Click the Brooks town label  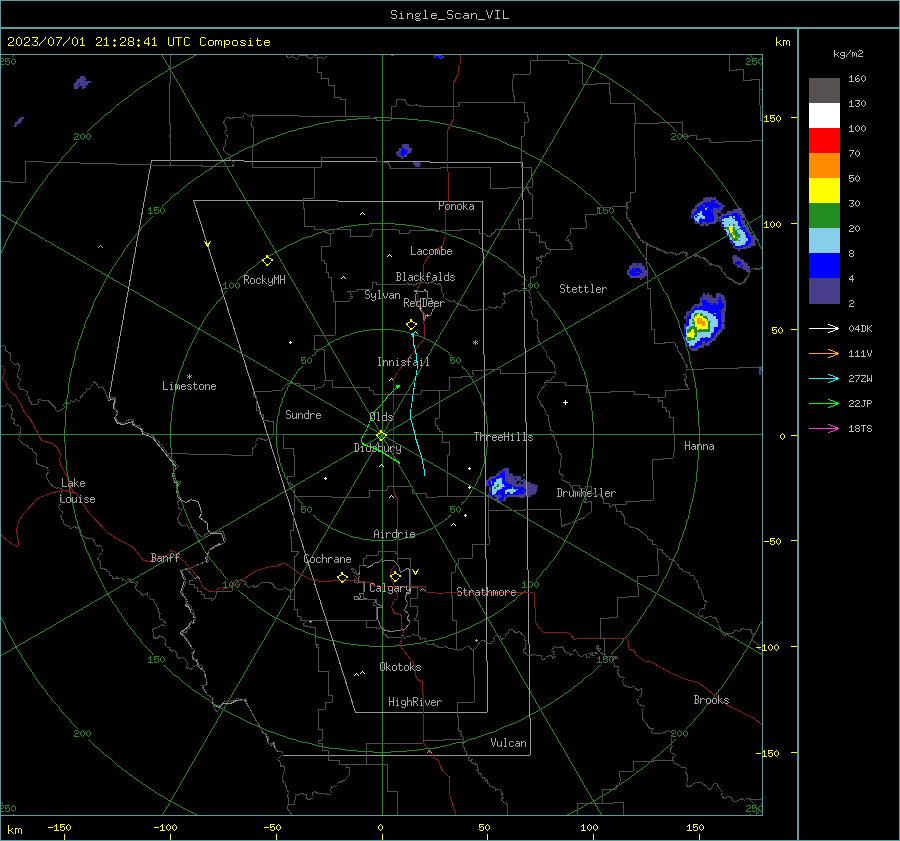711,700
